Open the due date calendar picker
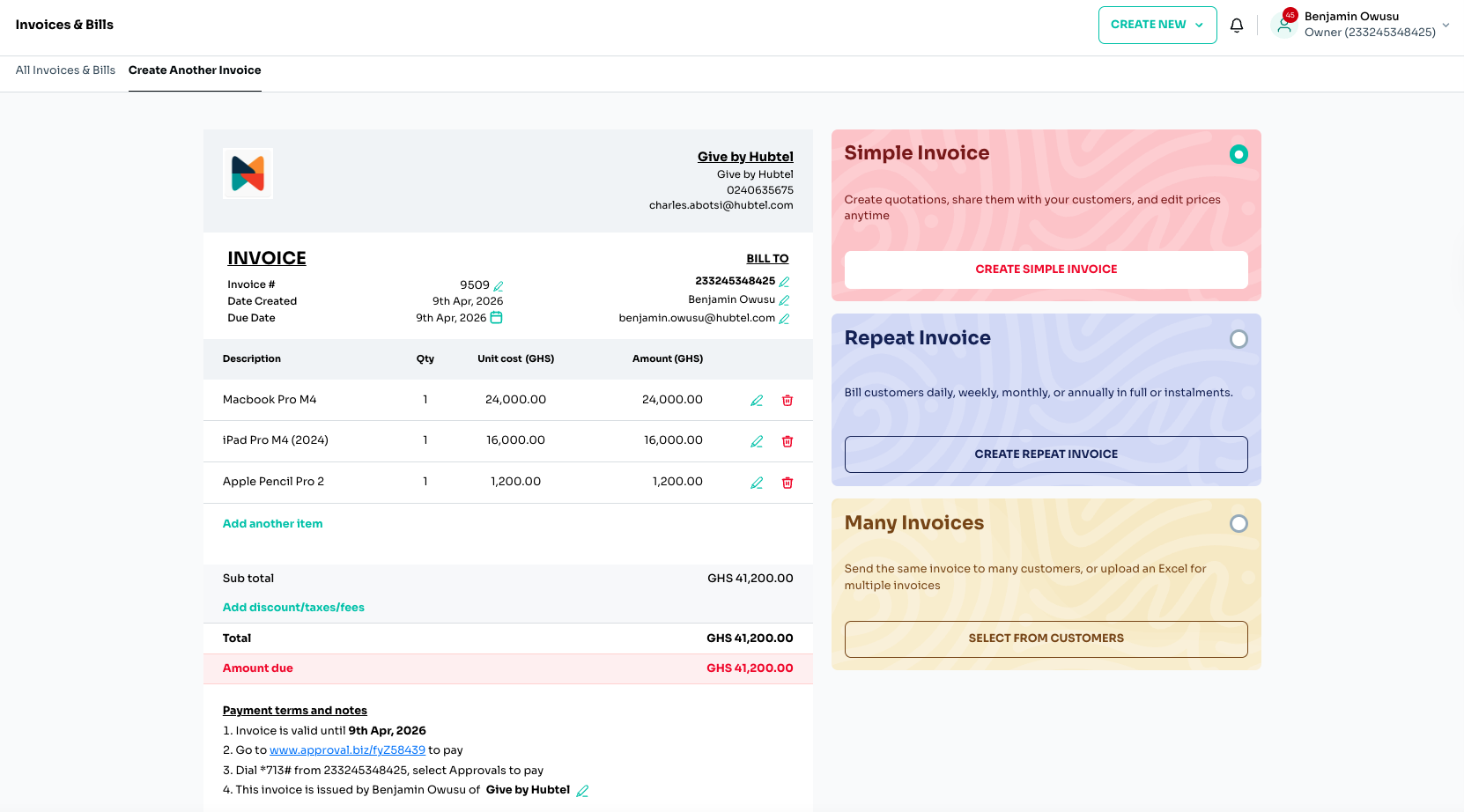The width and height of the screenshot is (1464, 812). click(x=496, y=318)
